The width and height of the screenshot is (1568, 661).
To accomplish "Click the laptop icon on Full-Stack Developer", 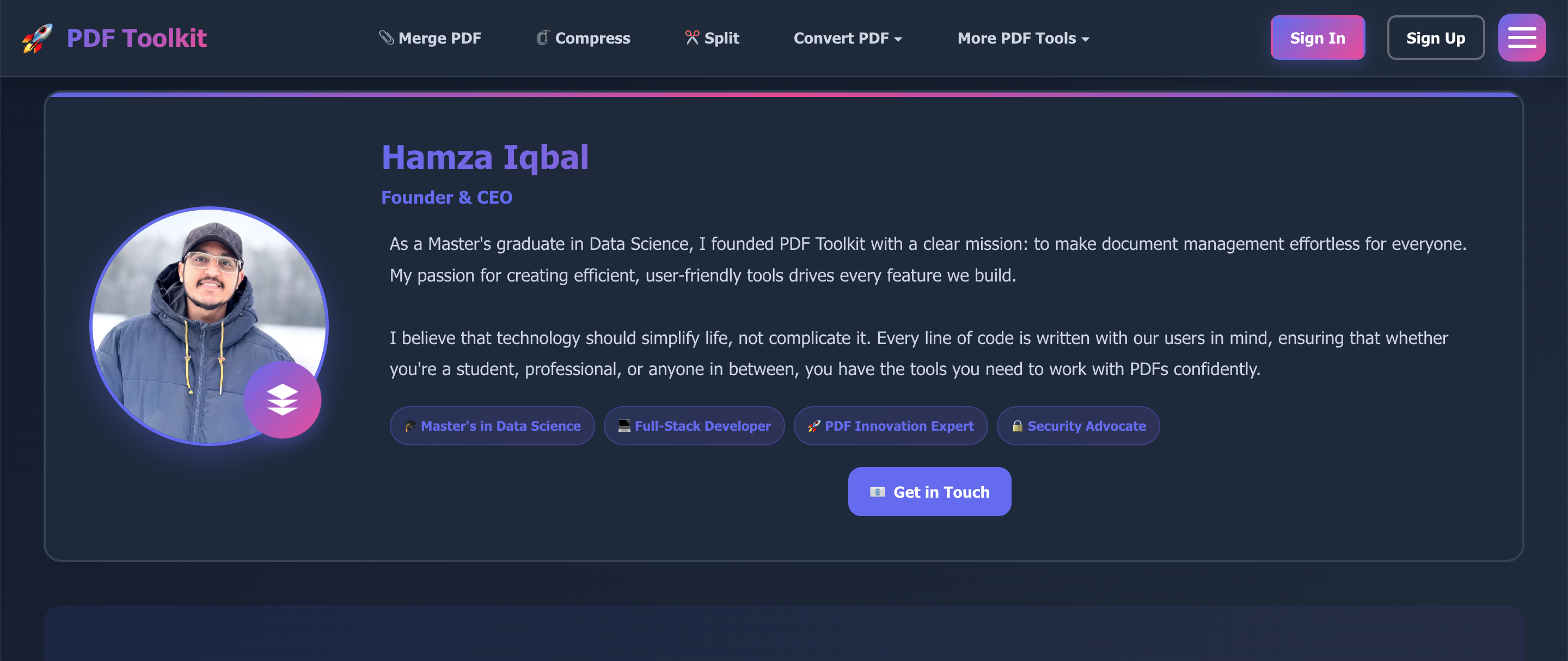I will point(624,426).
